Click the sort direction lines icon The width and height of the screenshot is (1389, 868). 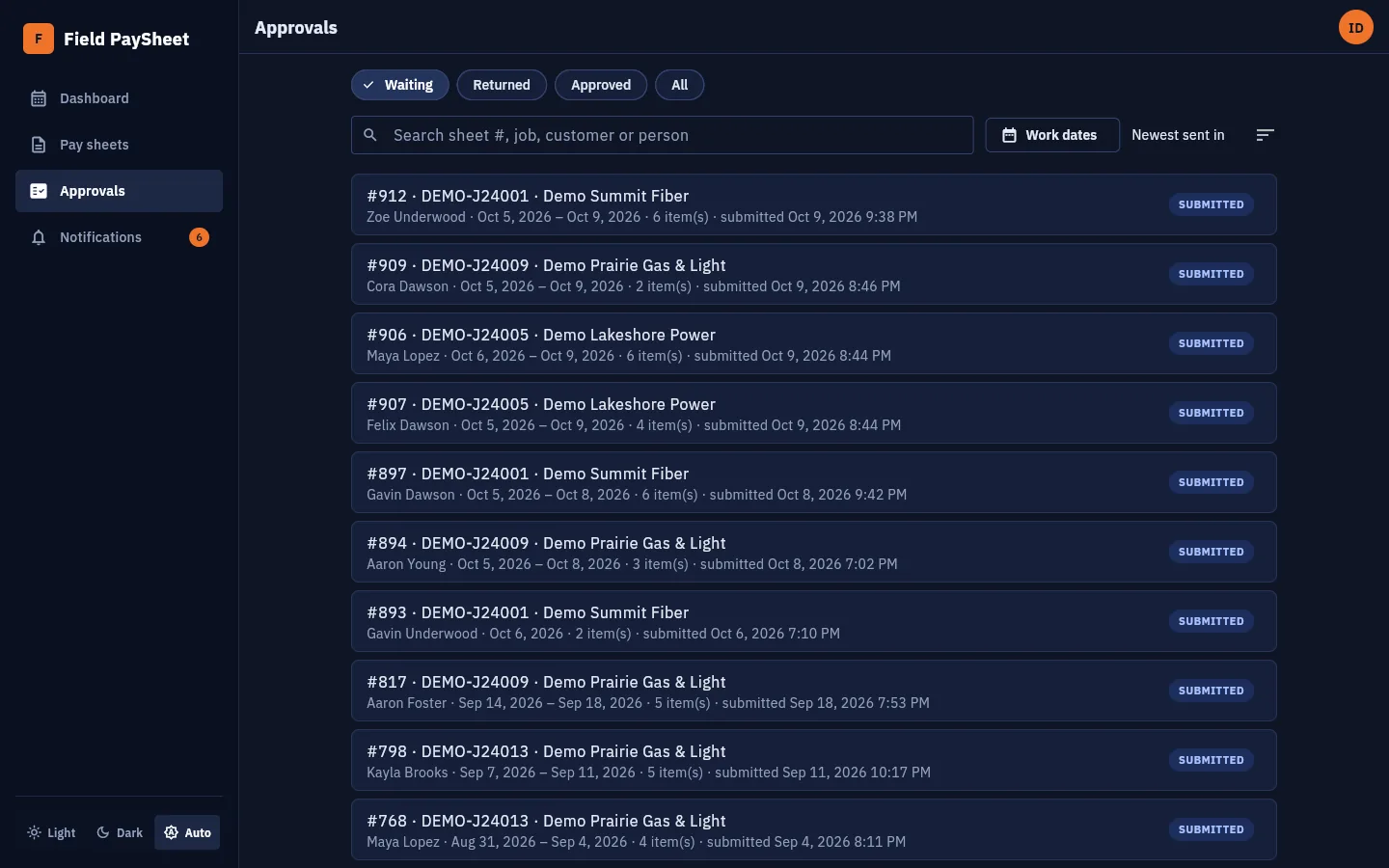[x=1266, y=135]
